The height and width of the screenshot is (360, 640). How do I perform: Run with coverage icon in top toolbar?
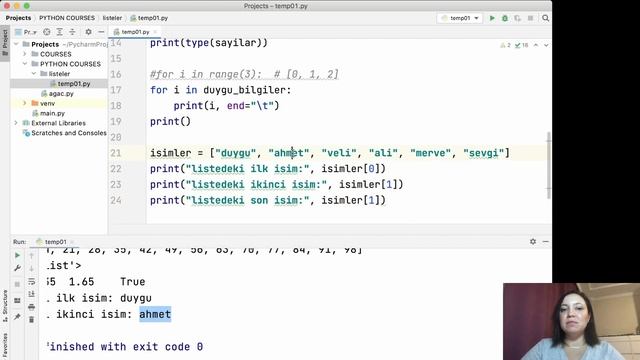point(518,18)
